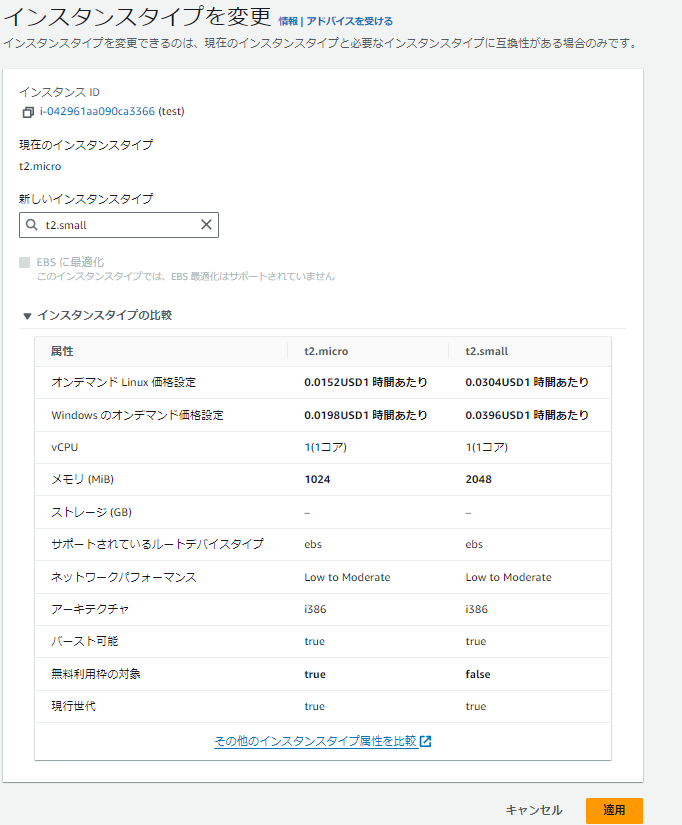Viewport: 682px width, 825px height.
Task: Click the current type t2.micro text under 現在のインスタンスタイプ
Action: click(40, 166)
